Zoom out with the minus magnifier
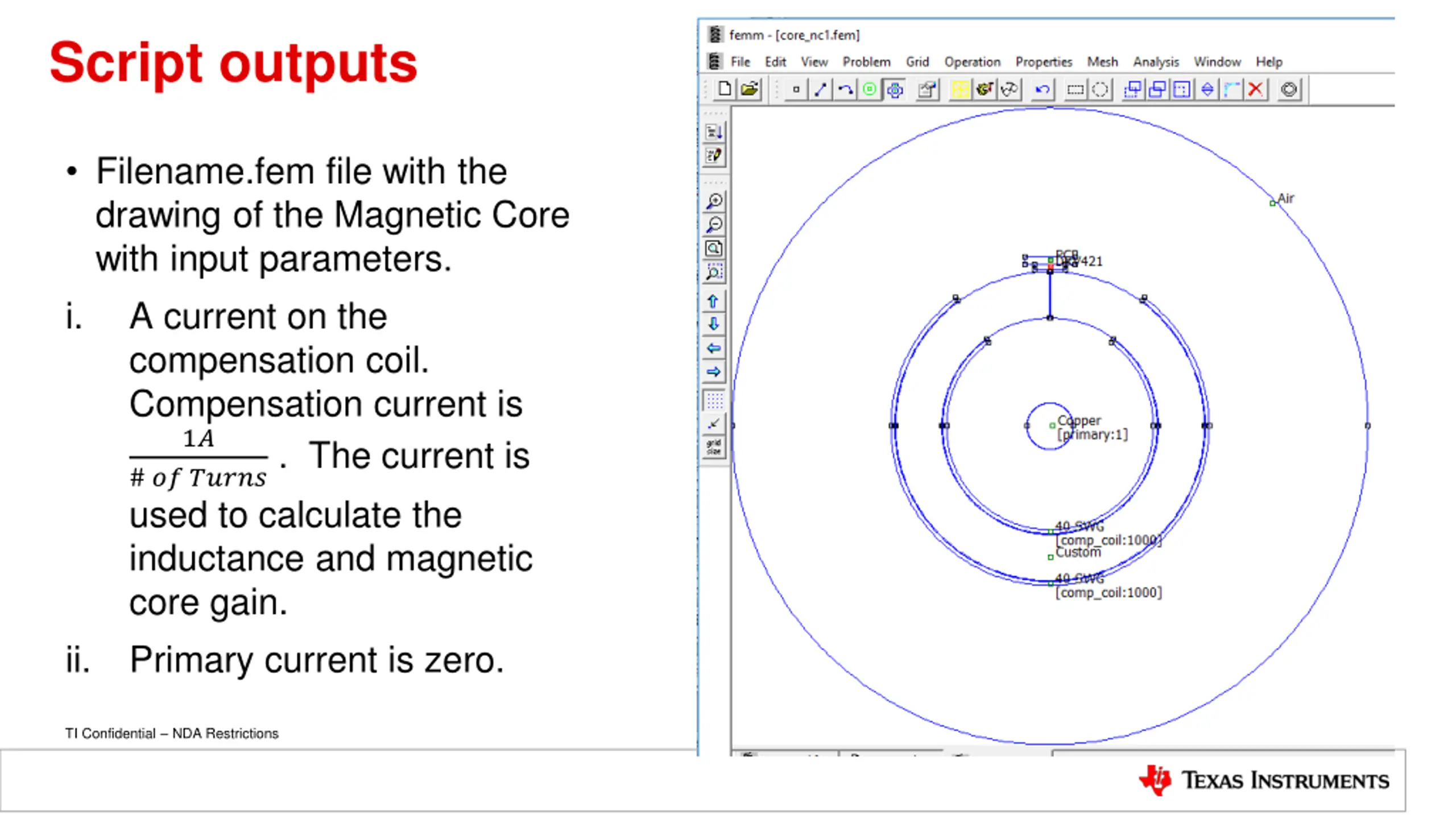 714,225
